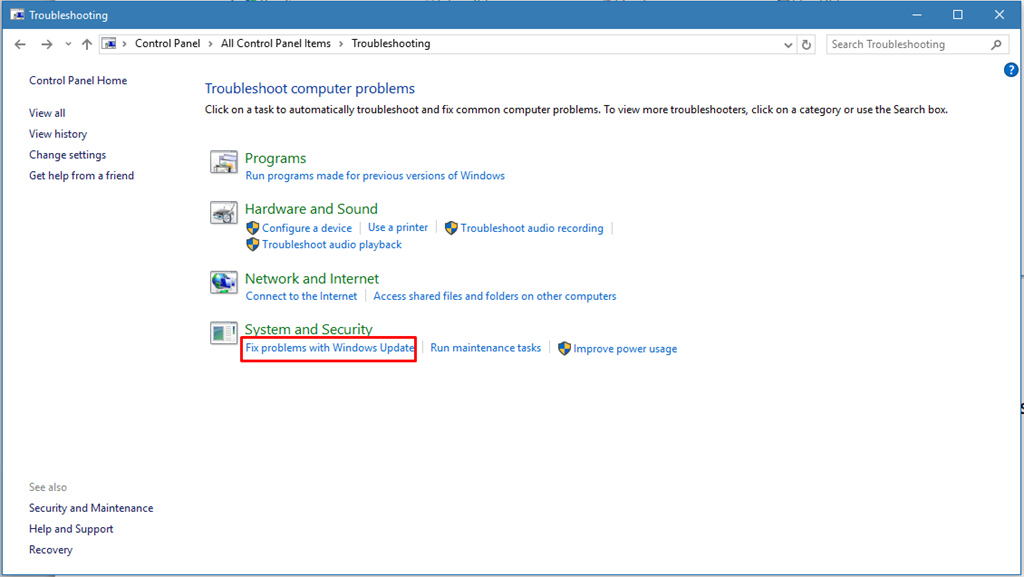Select Control Panel Home in the sidebar
This screenshot has width=1024, height=577.
[77, 80]
